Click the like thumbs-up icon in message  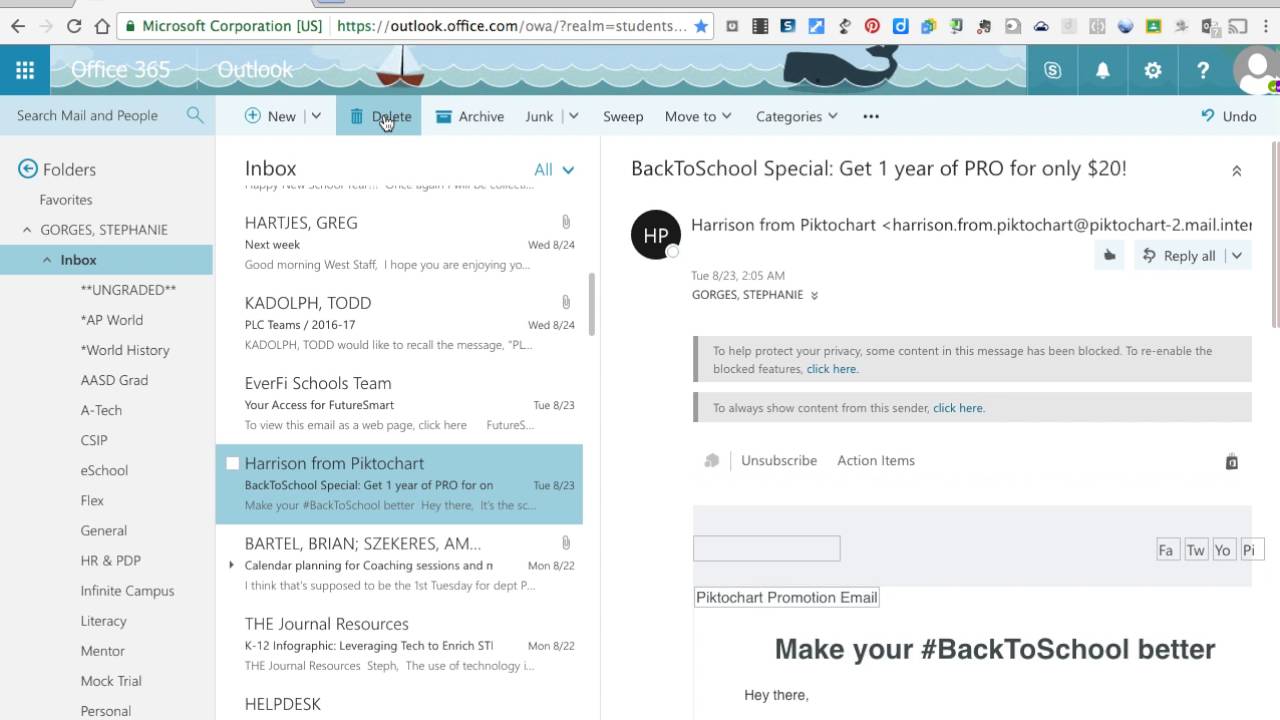click(x=1109, y=255)
